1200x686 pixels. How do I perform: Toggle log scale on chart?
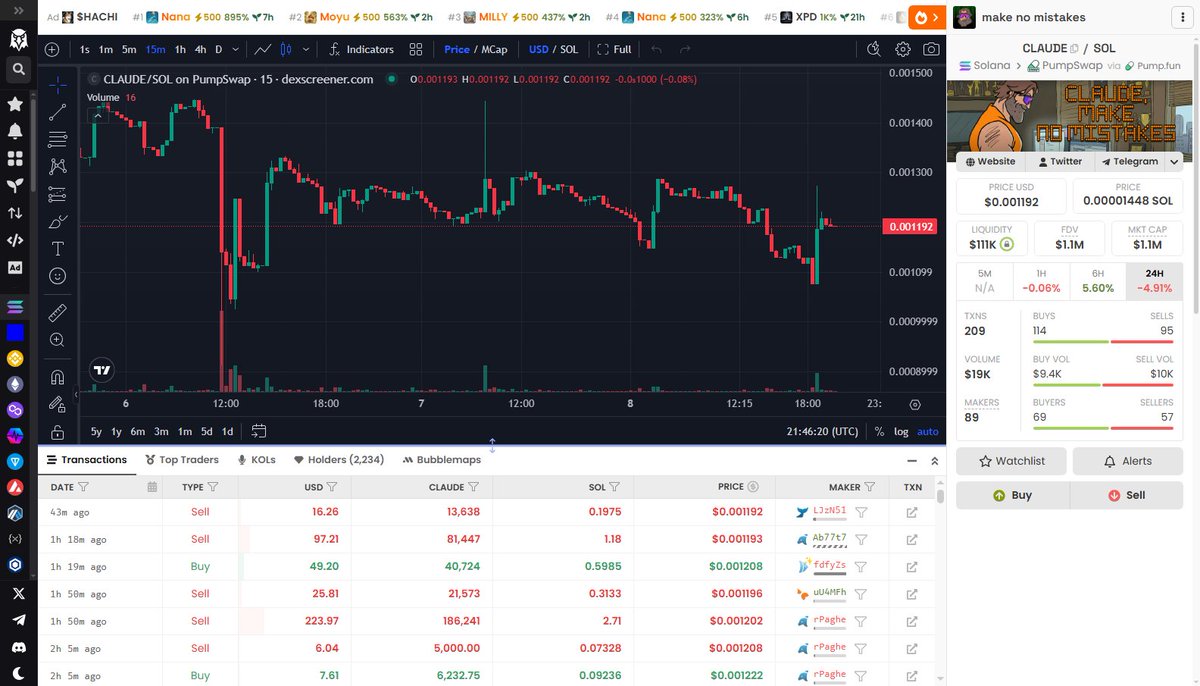click(901, 431)
